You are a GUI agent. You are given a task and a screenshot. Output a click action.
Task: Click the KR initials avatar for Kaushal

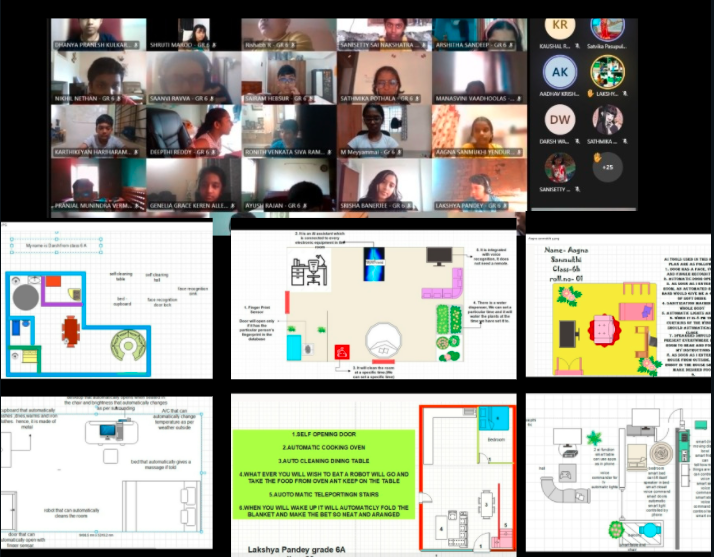click(559, 26)
